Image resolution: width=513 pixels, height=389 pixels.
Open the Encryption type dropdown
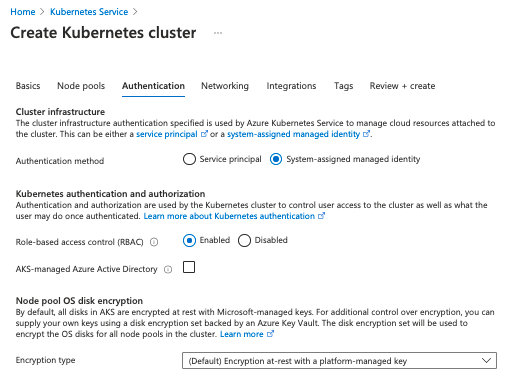339,361
